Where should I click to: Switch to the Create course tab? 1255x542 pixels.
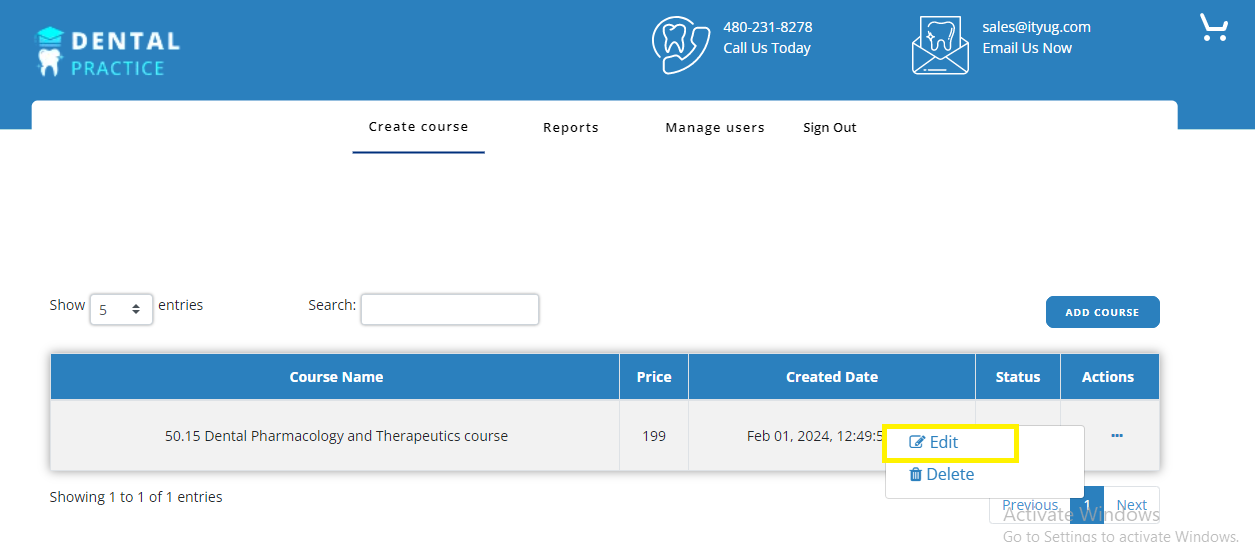pos(418,127)
